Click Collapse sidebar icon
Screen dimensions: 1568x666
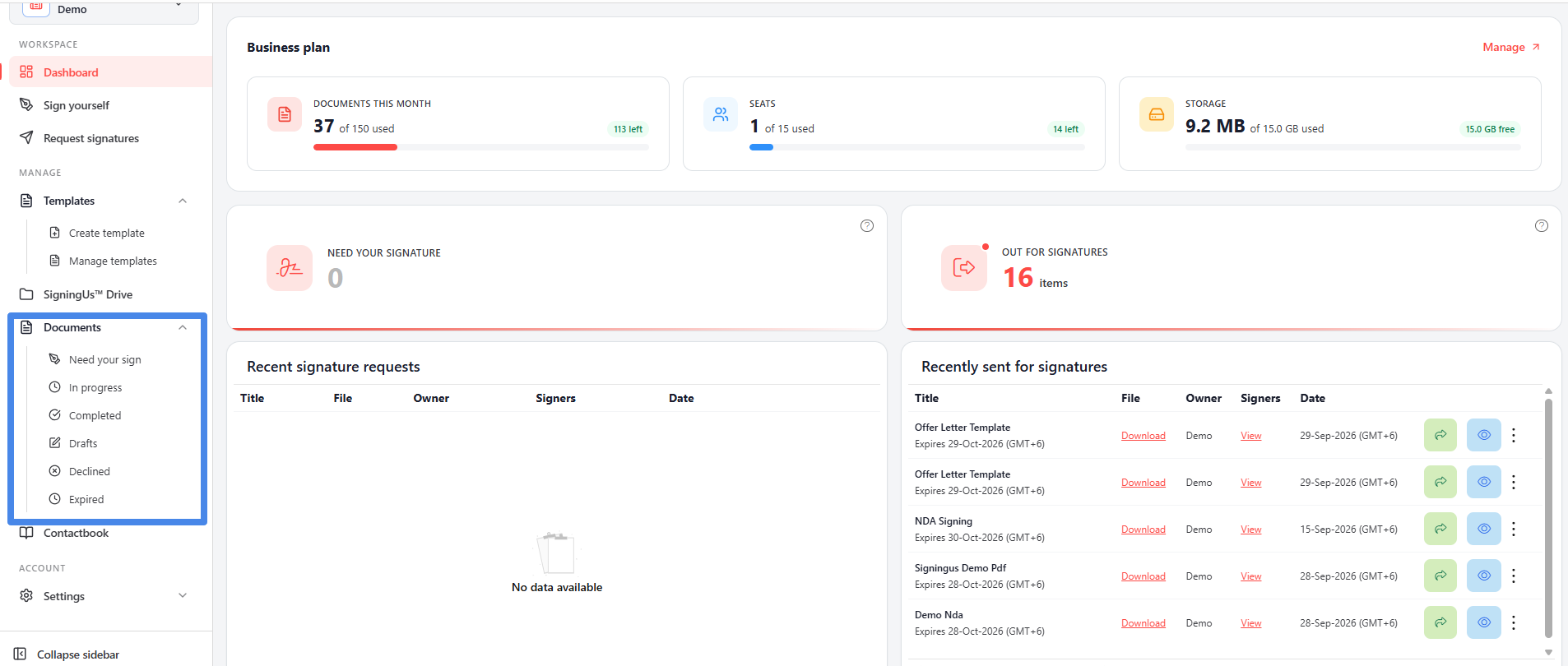tap(20, 654)
